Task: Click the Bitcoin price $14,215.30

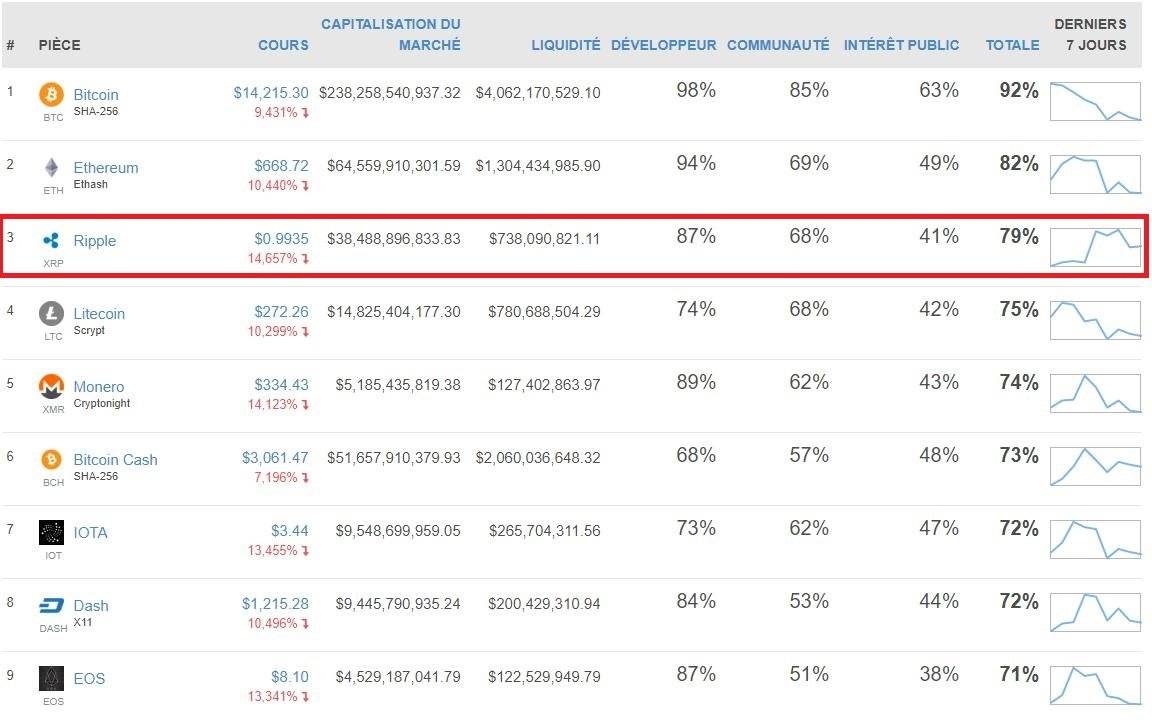Action: click(x=271, y=93)
